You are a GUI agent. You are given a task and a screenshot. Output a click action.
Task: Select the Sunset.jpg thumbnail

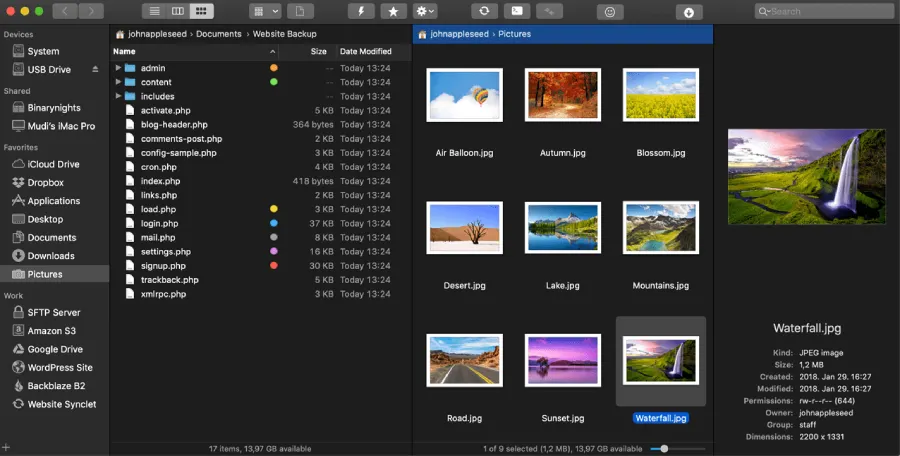(562, 360)
